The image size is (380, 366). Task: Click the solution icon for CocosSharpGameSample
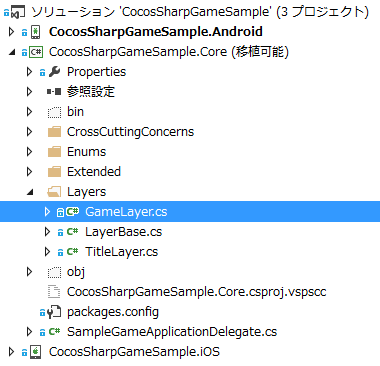(x=18, y=12)
